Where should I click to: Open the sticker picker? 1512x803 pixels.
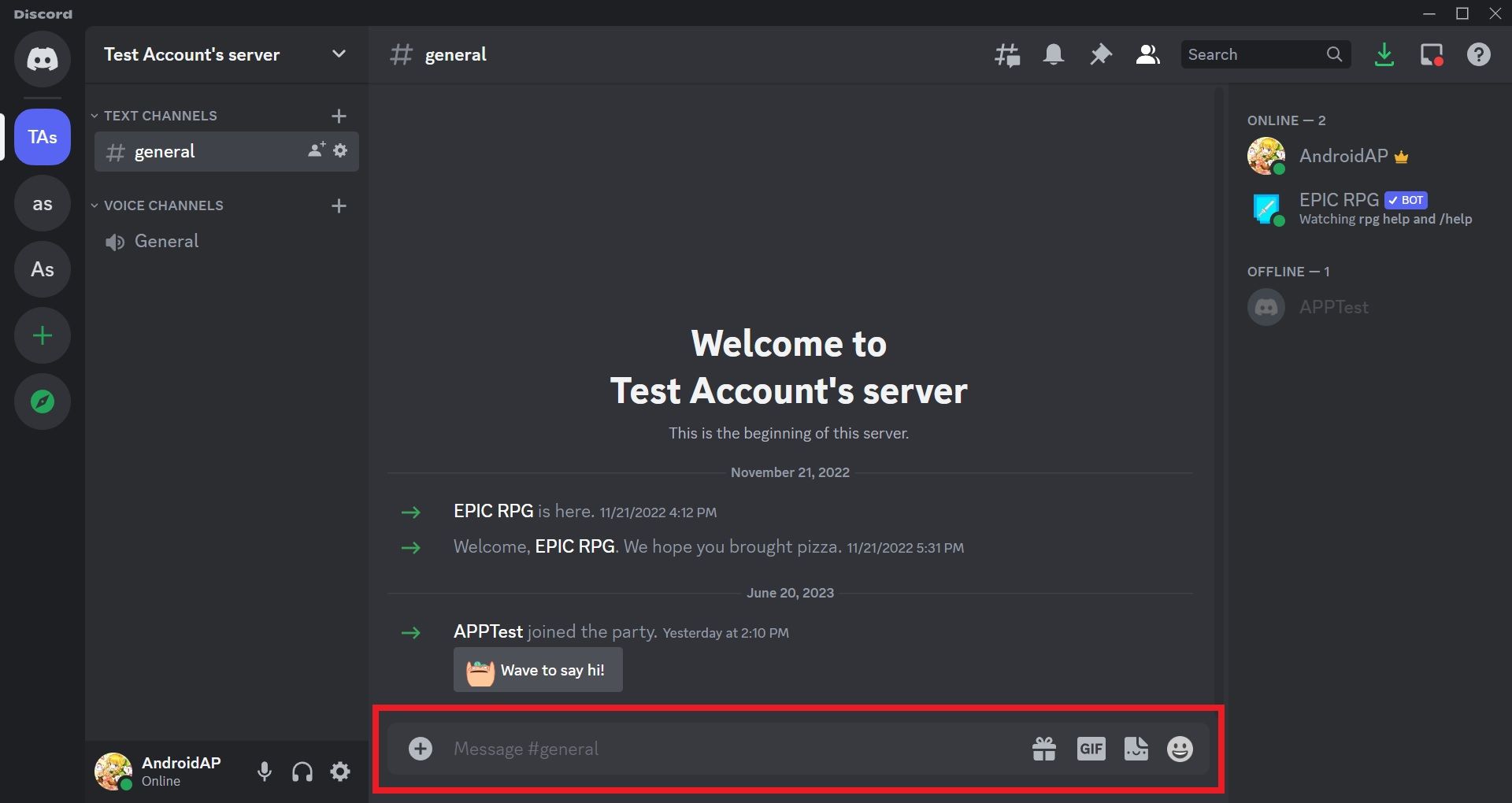[1136, 749]
